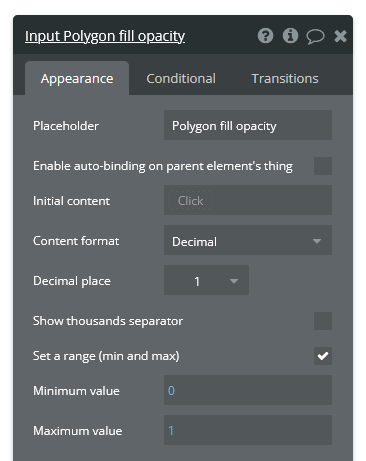Open the comments speech bubble icon
Viewport: 366px width, 461px height.
coord(315,36)
